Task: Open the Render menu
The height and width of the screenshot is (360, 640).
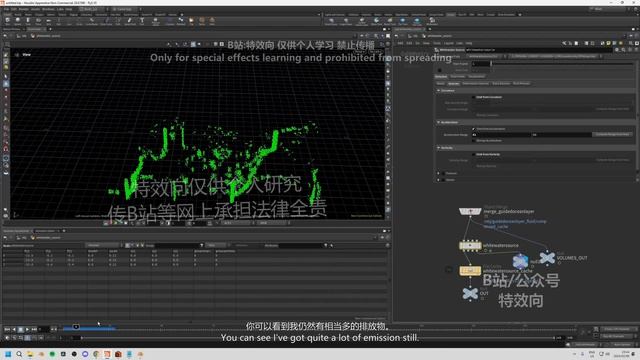Action: [24, 9]
